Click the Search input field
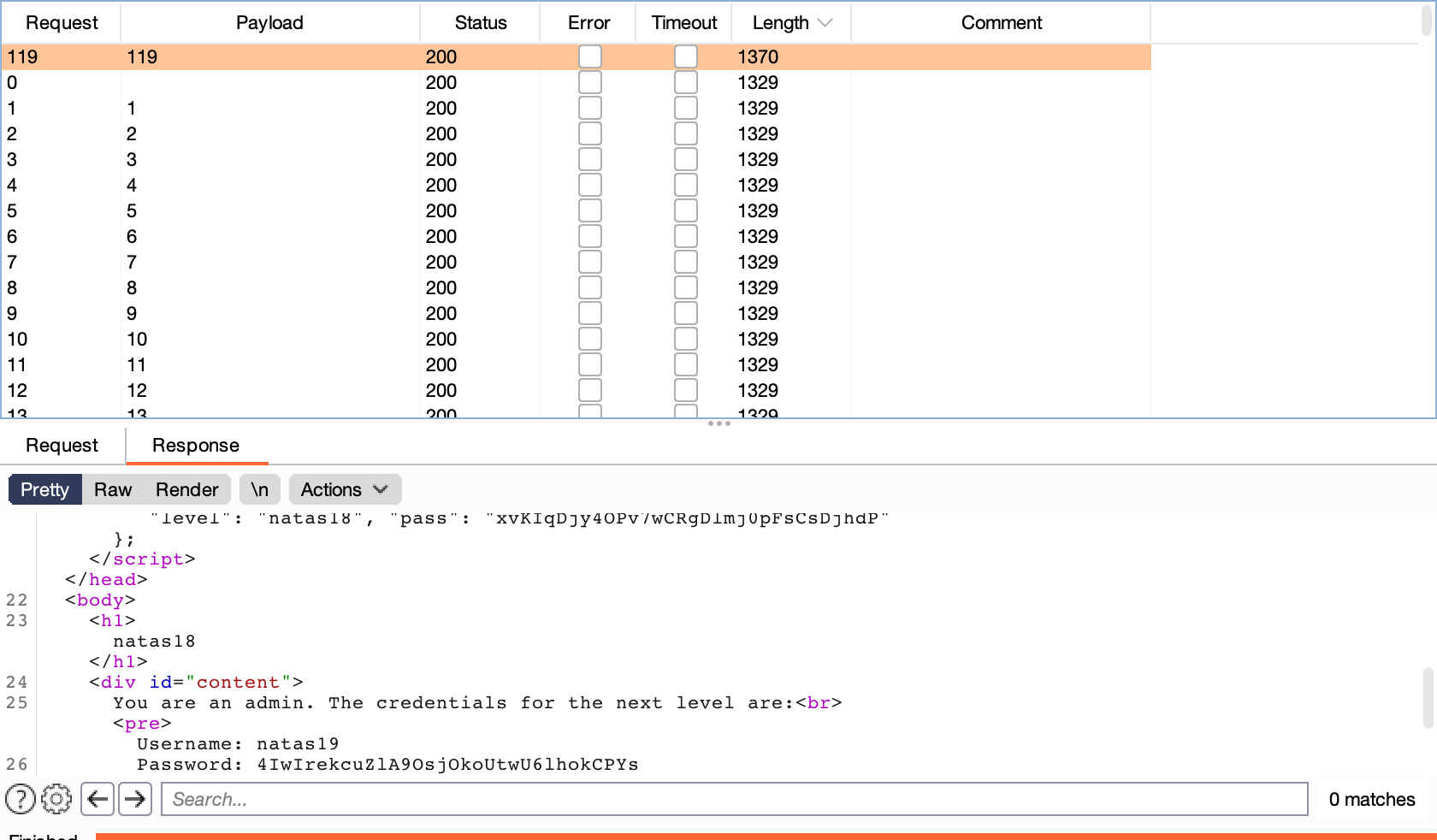 [734, 799]
